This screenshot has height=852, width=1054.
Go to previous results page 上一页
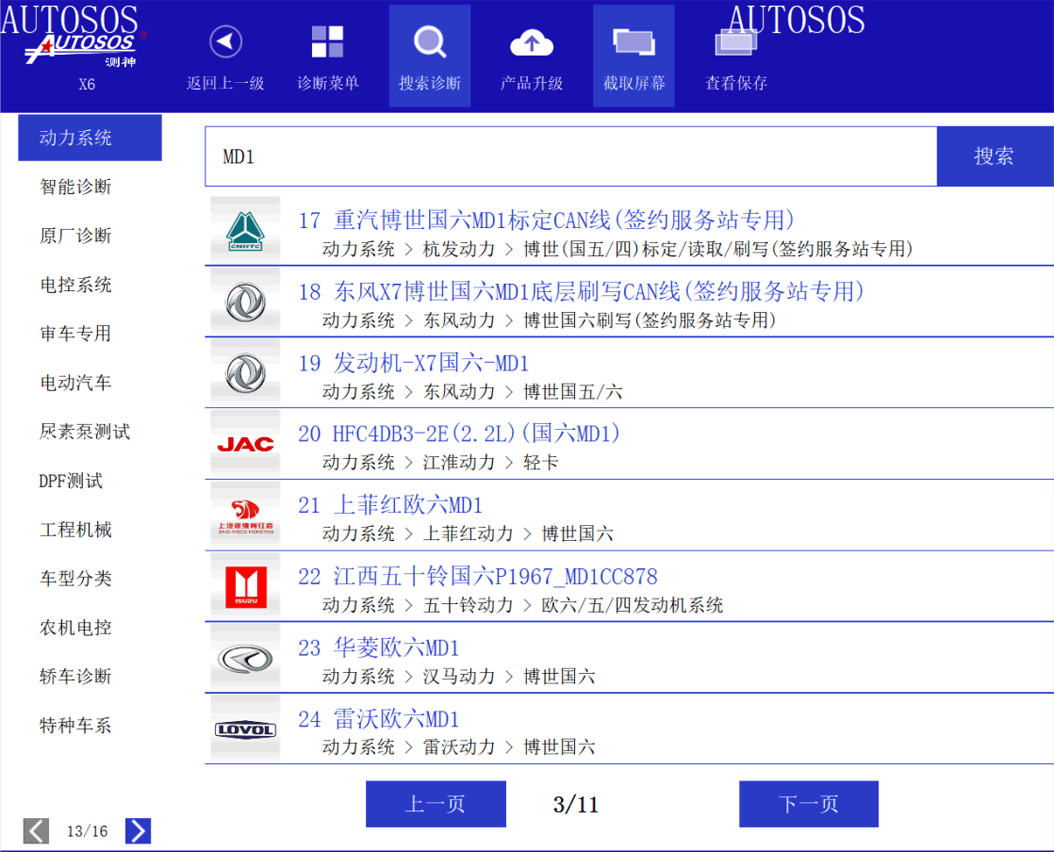(436, 804)
